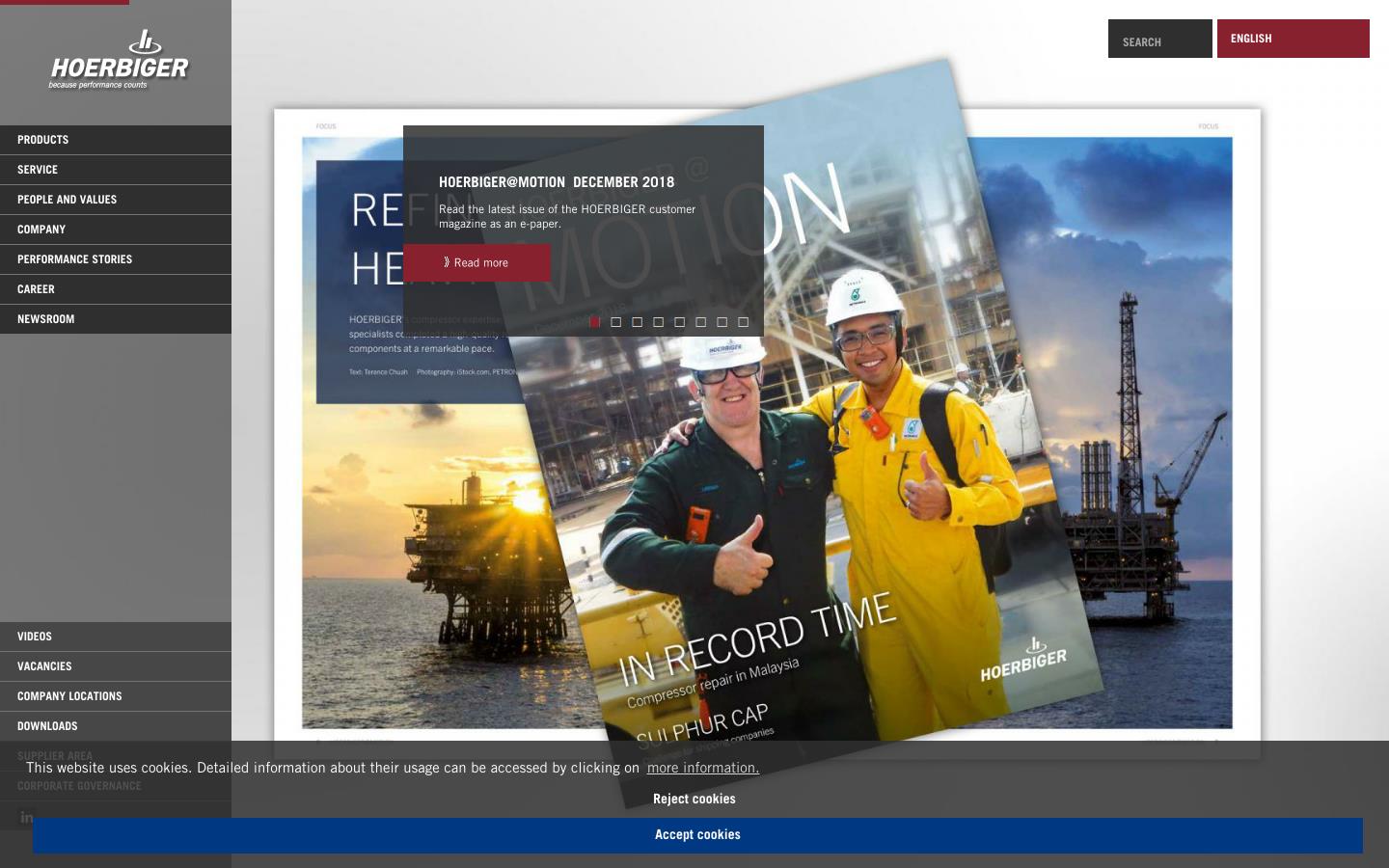The image size is (1389, 868).
Task: Accept cookies on the banner
Action: [x=696, y=835]
